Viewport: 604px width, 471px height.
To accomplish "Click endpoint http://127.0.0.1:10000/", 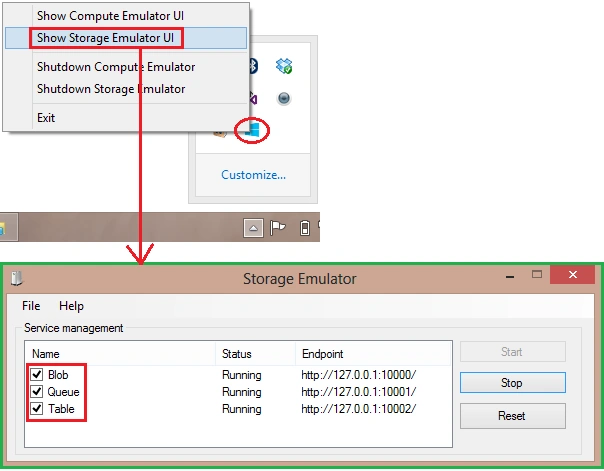I will tap(359, 375).
